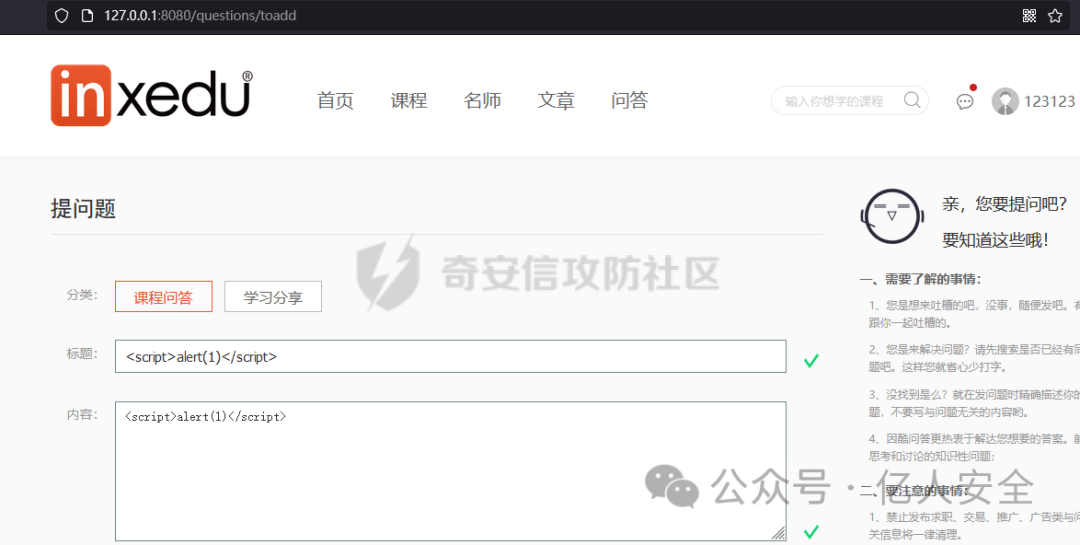Image resolution: width=1080 pixels, height=545 pixels.
Task: Open the 123123 user account link
Action: tap(1049, 101)
